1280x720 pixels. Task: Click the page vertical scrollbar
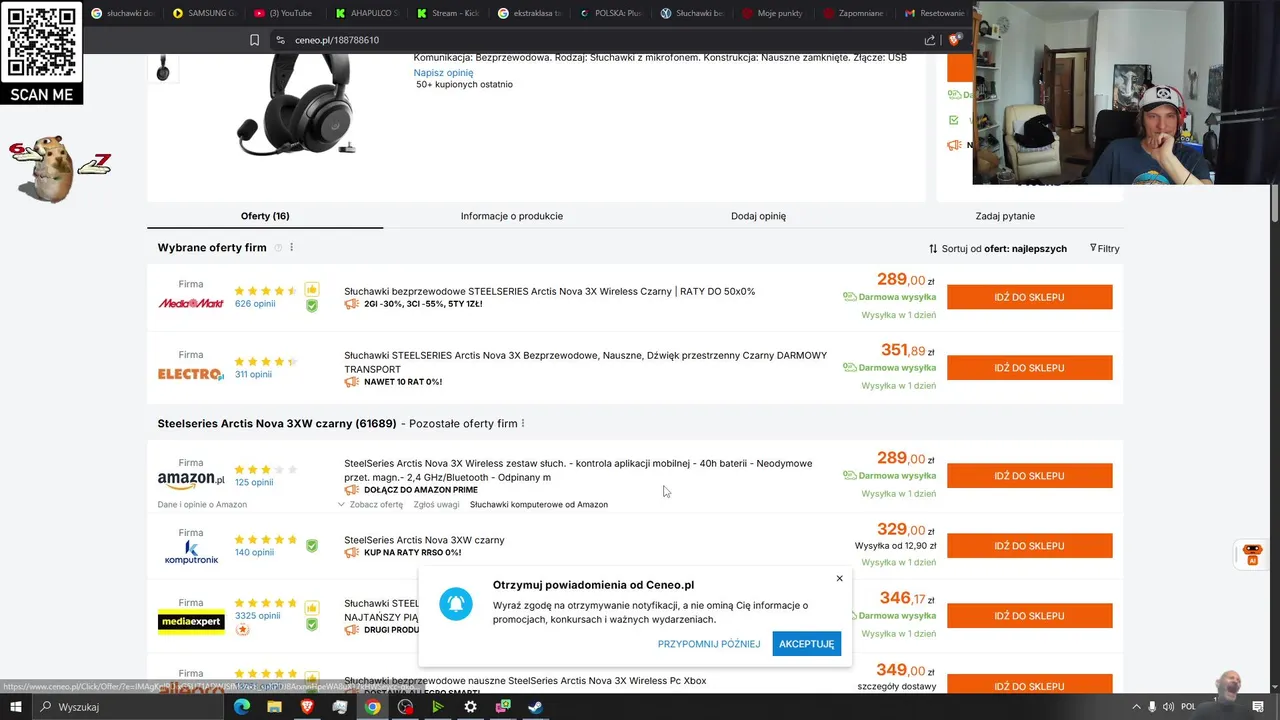(x=1275, y=200)
